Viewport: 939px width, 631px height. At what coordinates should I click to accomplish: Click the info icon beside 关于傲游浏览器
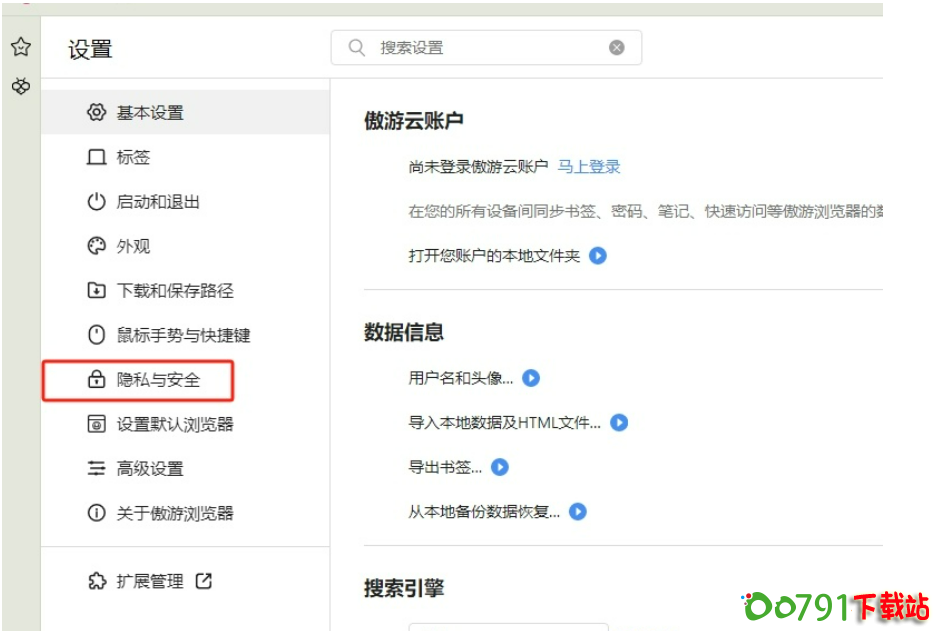[96, 512]
